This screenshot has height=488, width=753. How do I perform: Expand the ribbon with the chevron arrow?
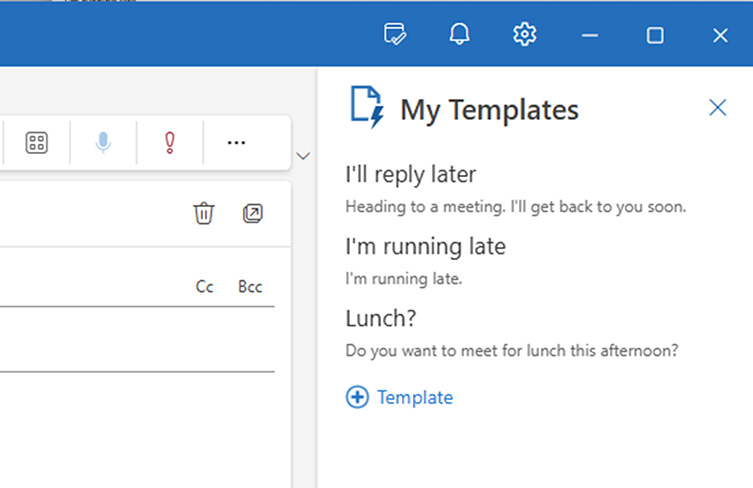click(303, 156)
